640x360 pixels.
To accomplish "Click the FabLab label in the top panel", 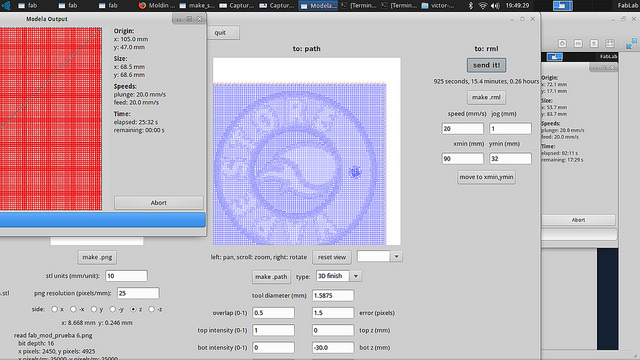I will tap(628, 5).
